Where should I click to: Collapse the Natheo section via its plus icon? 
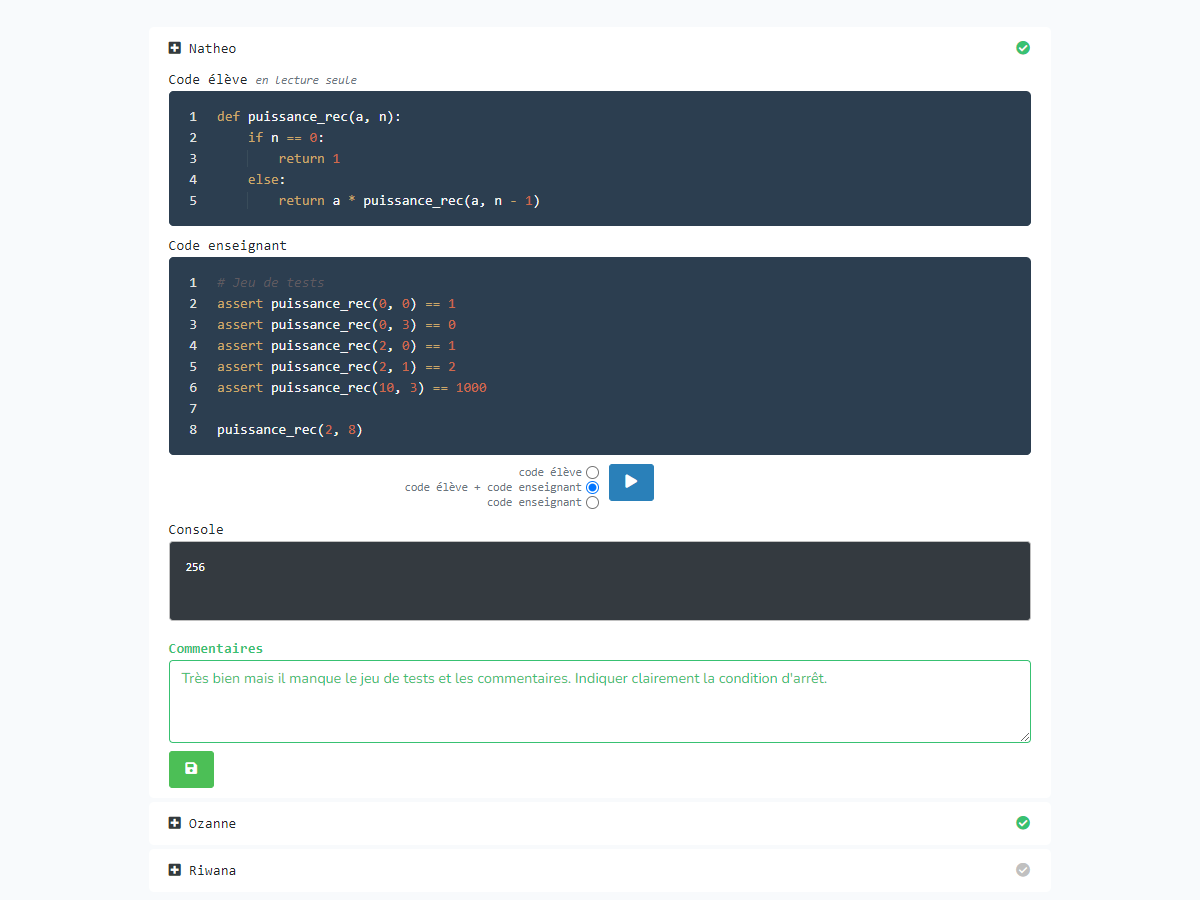[x=175, y=47]
